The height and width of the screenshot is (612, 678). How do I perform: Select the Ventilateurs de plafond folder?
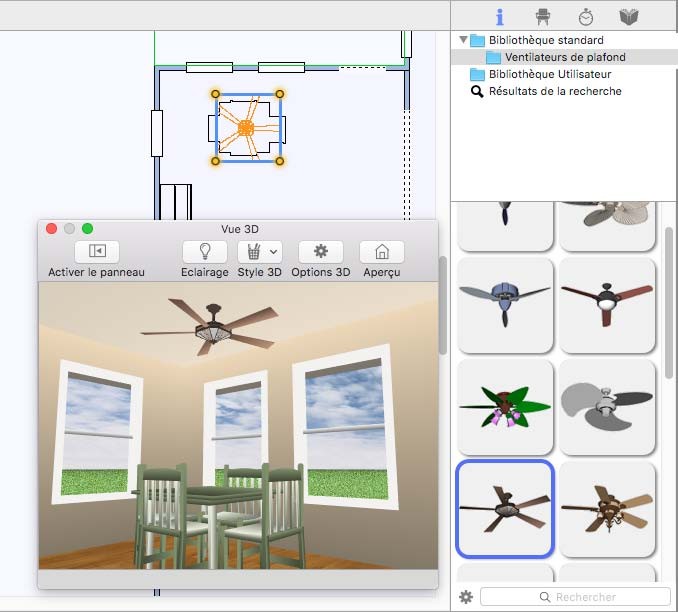(x=564, y=57)
